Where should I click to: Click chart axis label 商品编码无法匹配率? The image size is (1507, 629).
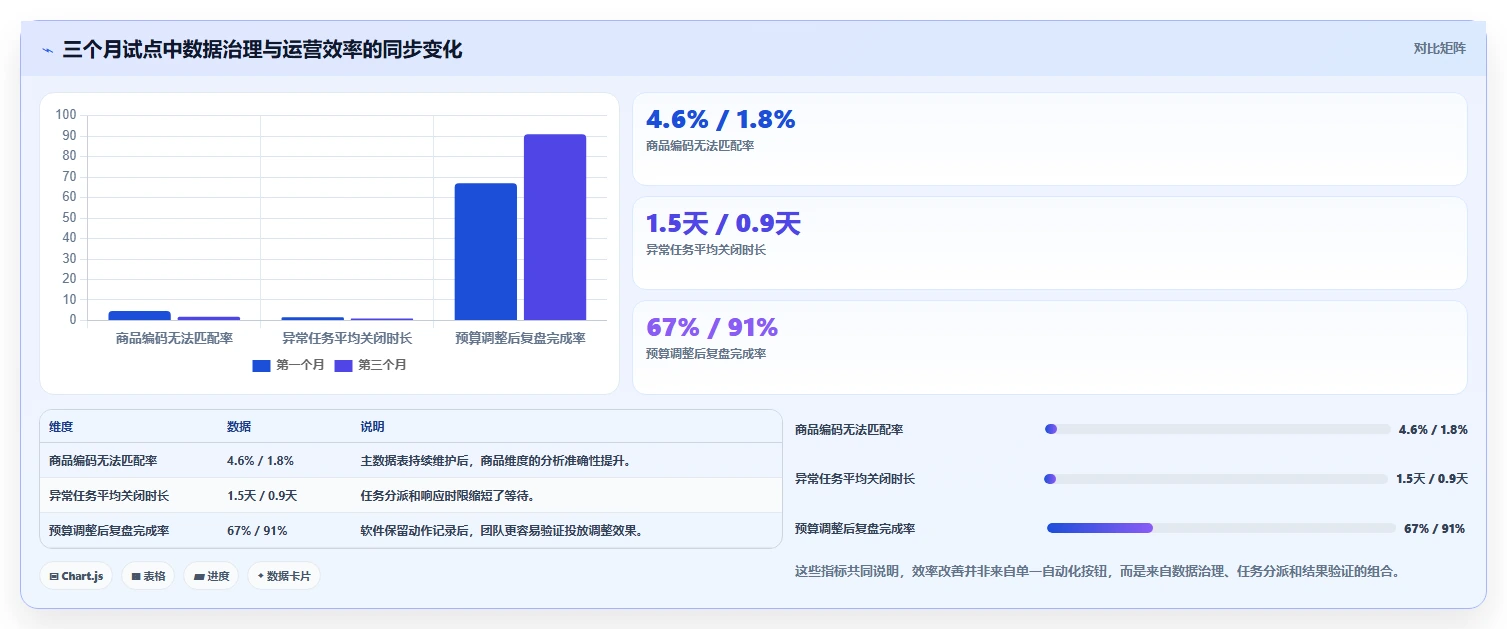174,339
